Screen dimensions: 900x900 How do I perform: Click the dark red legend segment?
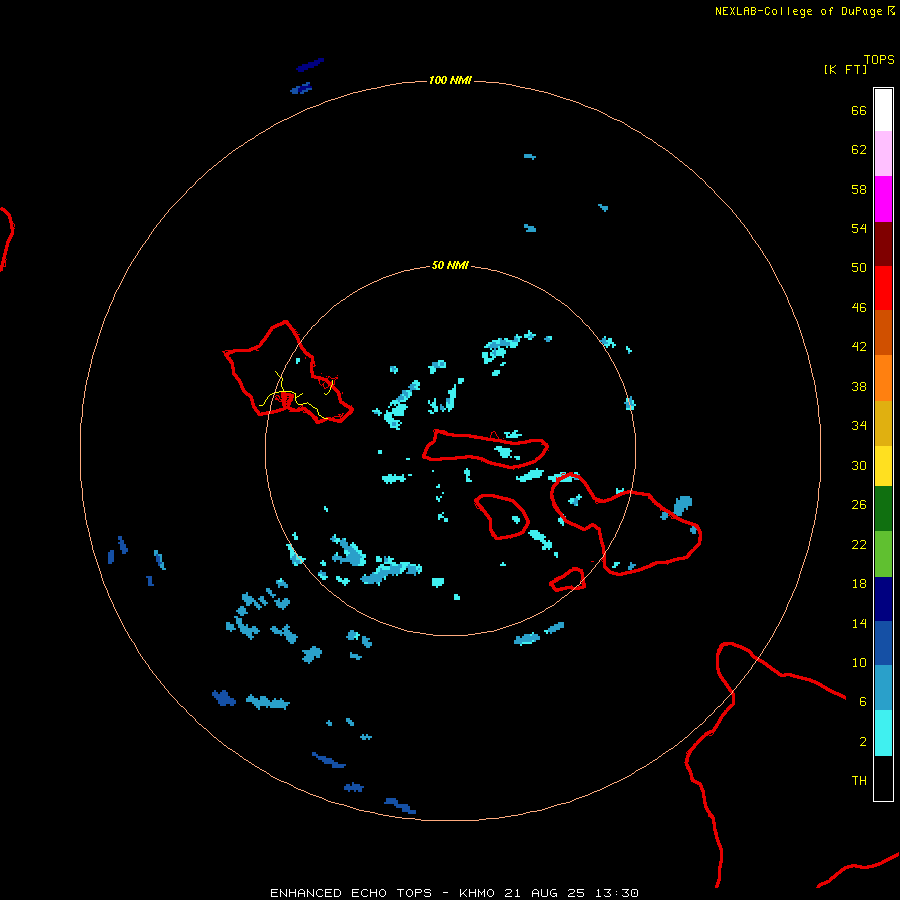(x=883, y=243)
